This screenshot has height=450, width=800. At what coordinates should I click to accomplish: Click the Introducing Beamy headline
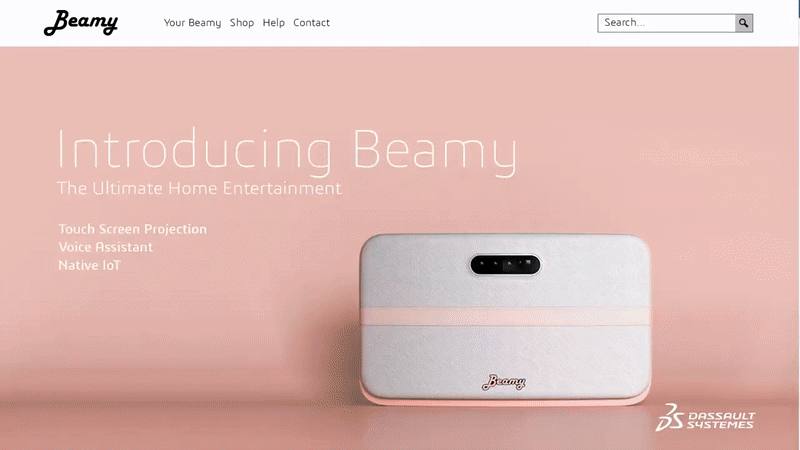(287, 151)
